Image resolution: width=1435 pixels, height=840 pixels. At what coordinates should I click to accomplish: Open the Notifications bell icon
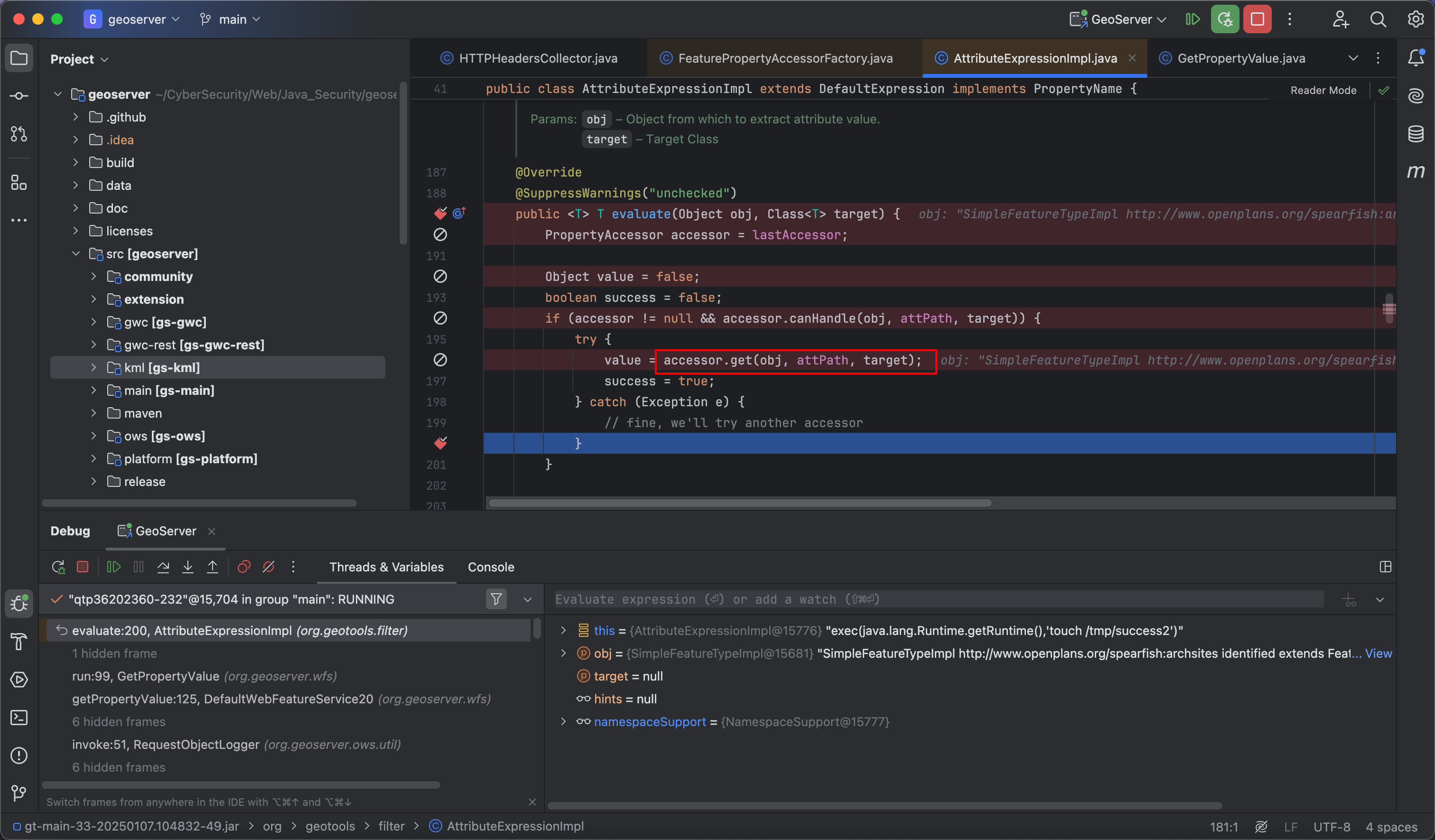1416,57
